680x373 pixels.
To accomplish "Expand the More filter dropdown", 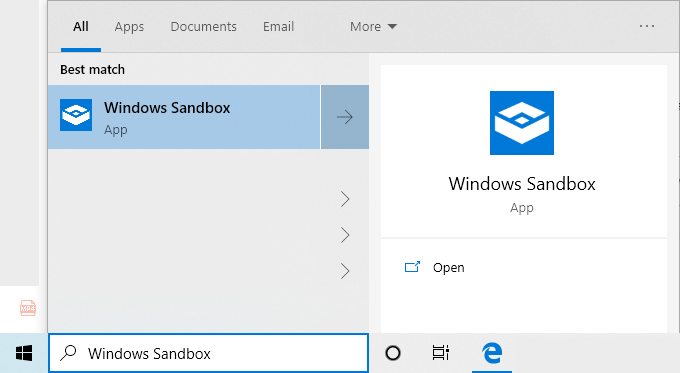I will point(373,26).
